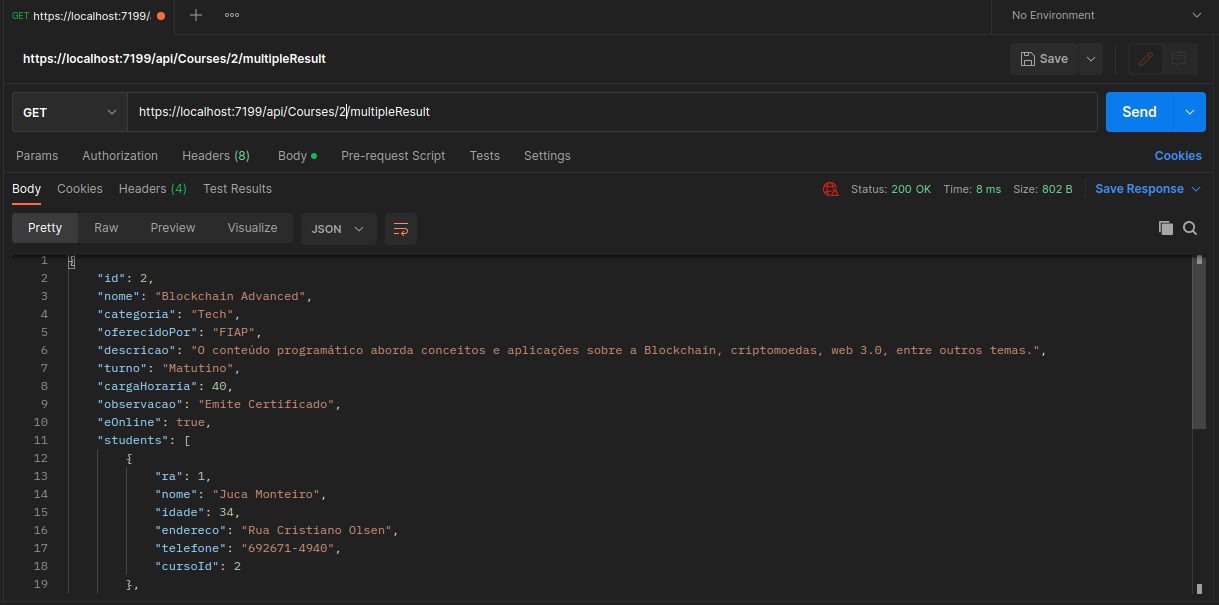Click the Send button
Image resolution: width=1219 pixels, height=605 pixels.
coord(1139,112)
